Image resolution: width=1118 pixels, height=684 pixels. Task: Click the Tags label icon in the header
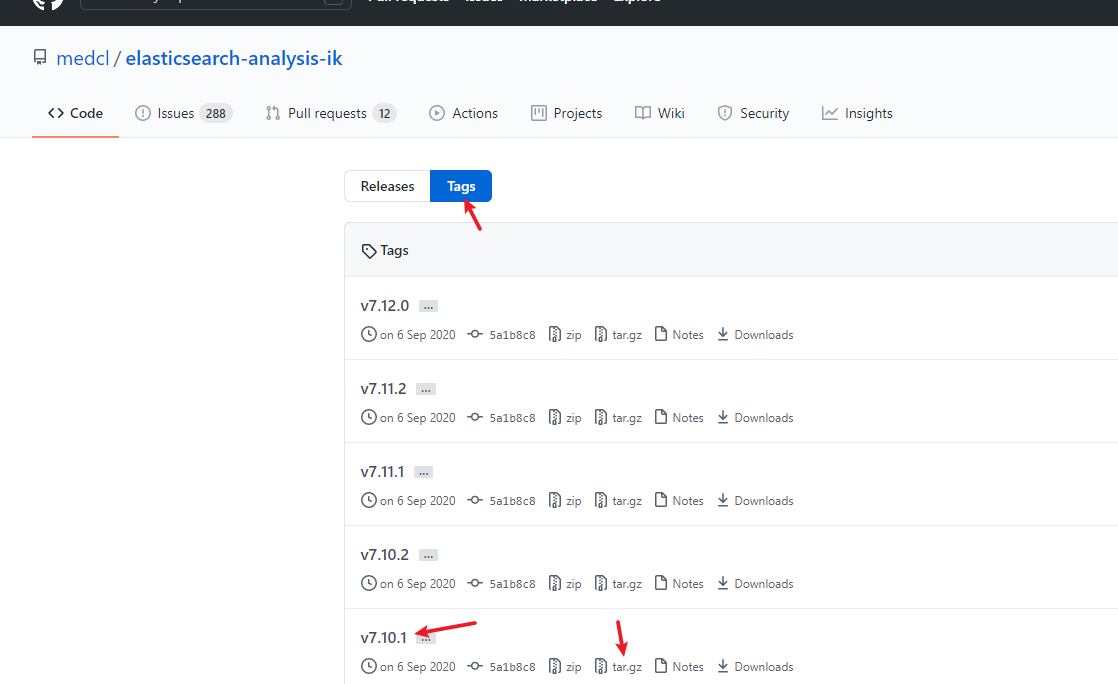click(368, 249)
